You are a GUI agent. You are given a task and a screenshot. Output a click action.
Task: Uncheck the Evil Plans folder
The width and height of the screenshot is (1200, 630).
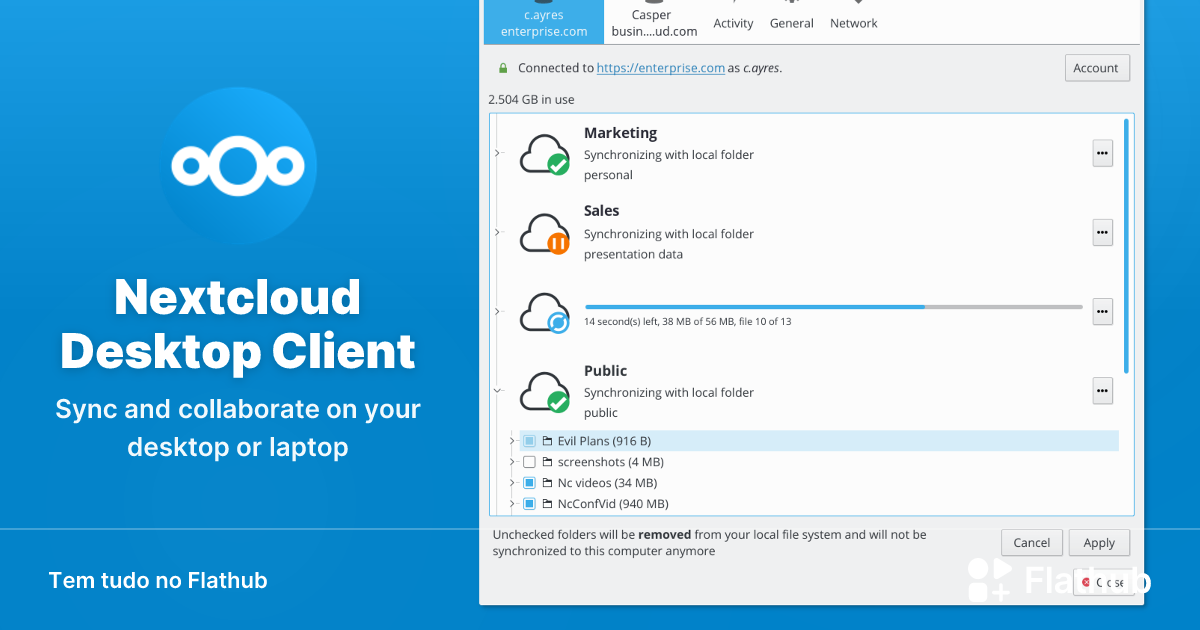tap(529, 440)
